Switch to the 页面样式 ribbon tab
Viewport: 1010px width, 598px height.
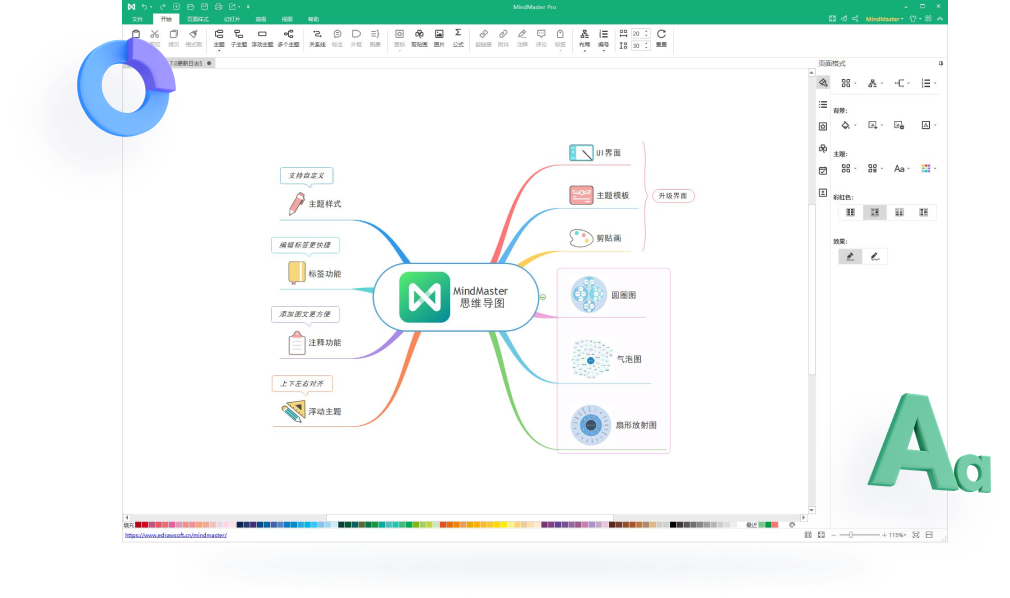[199, 19]
